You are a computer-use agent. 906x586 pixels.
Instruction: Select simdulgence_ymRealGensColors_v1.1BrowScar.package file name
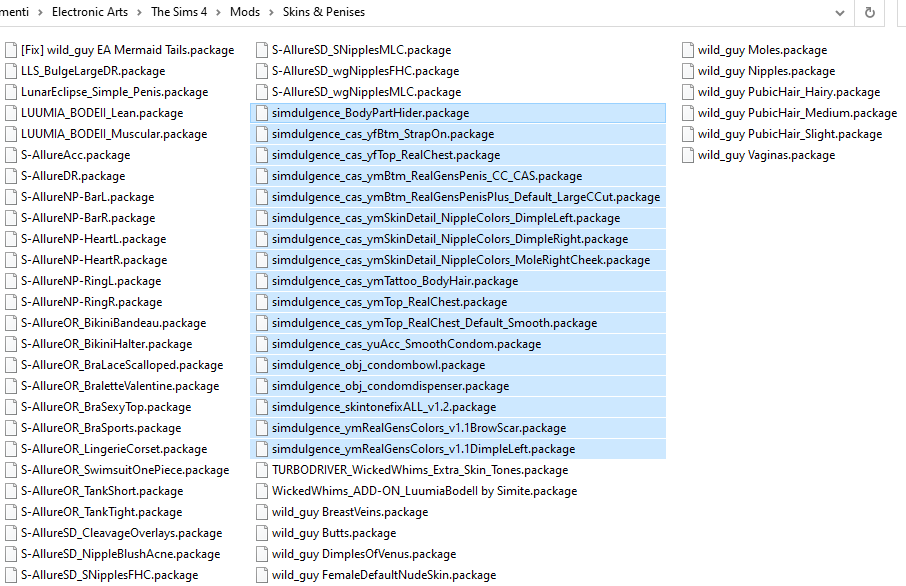click(419, 428)
